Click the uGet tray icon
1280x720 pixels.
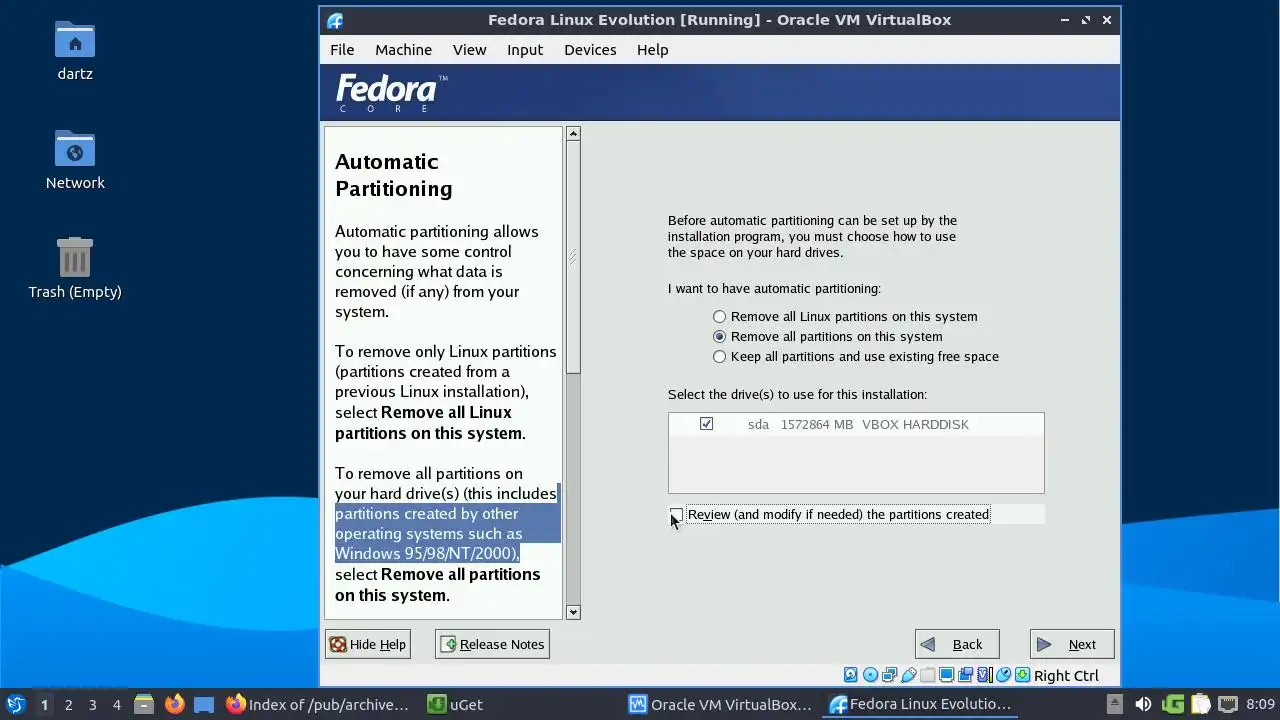click(x=1173, y=704)
